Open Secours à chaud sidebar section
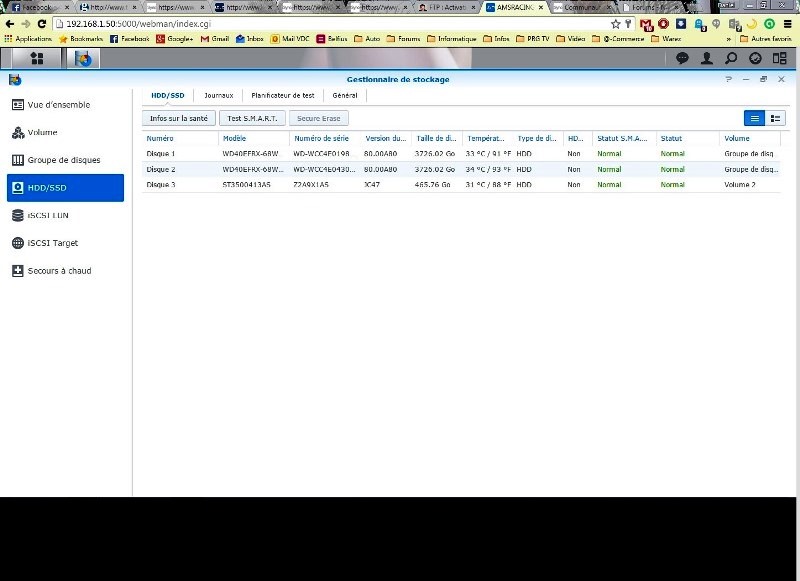The height and width of the screenshot is (581, 800). (x=65, y=271)
